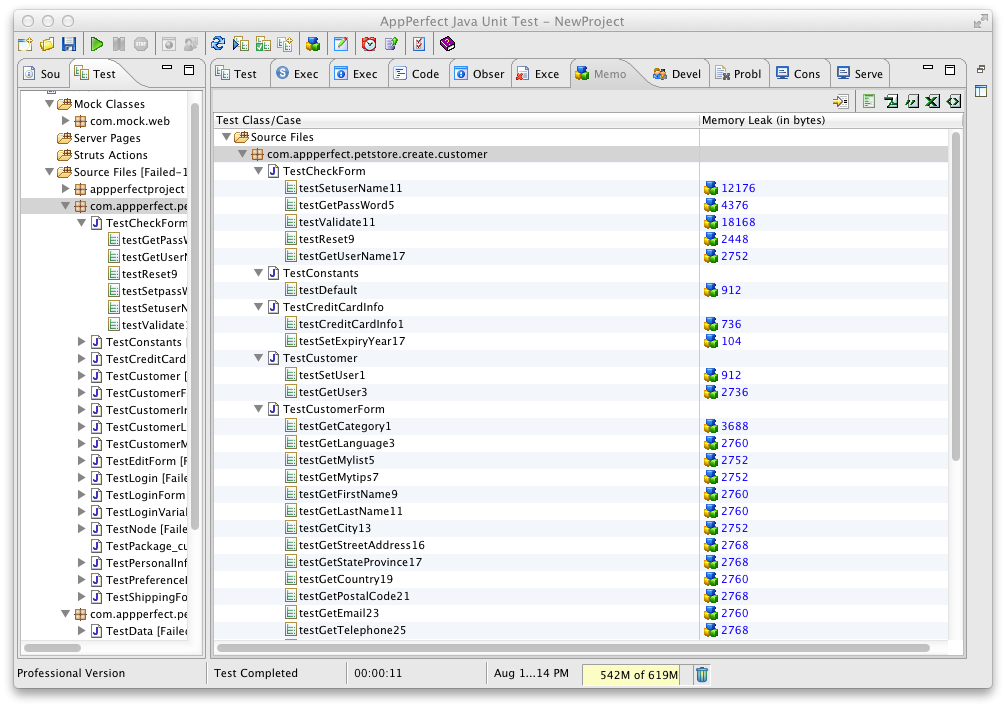This screenshot has height=708, width=1006.
Task: Export results using the green X Excel icon
Action: [933, 101]
